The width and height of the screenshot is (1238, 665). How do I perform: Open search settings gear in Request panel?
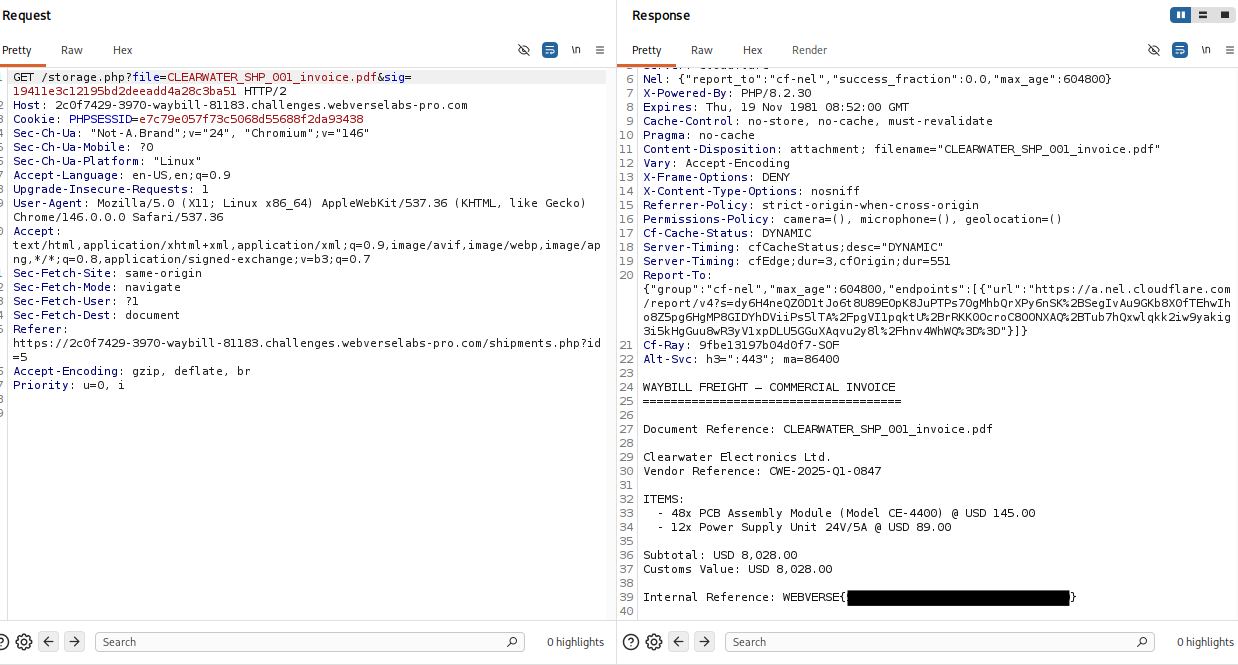[x=24, y=642]
